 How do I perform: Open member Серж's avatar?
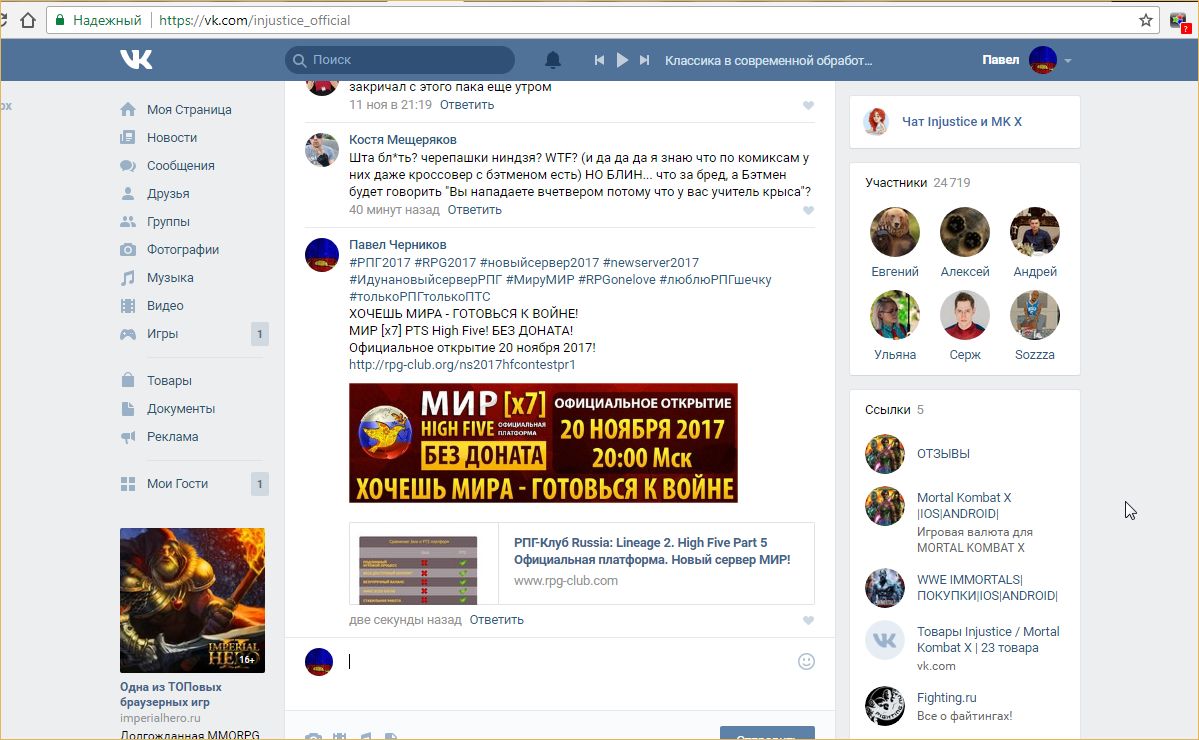coord(965,315)
